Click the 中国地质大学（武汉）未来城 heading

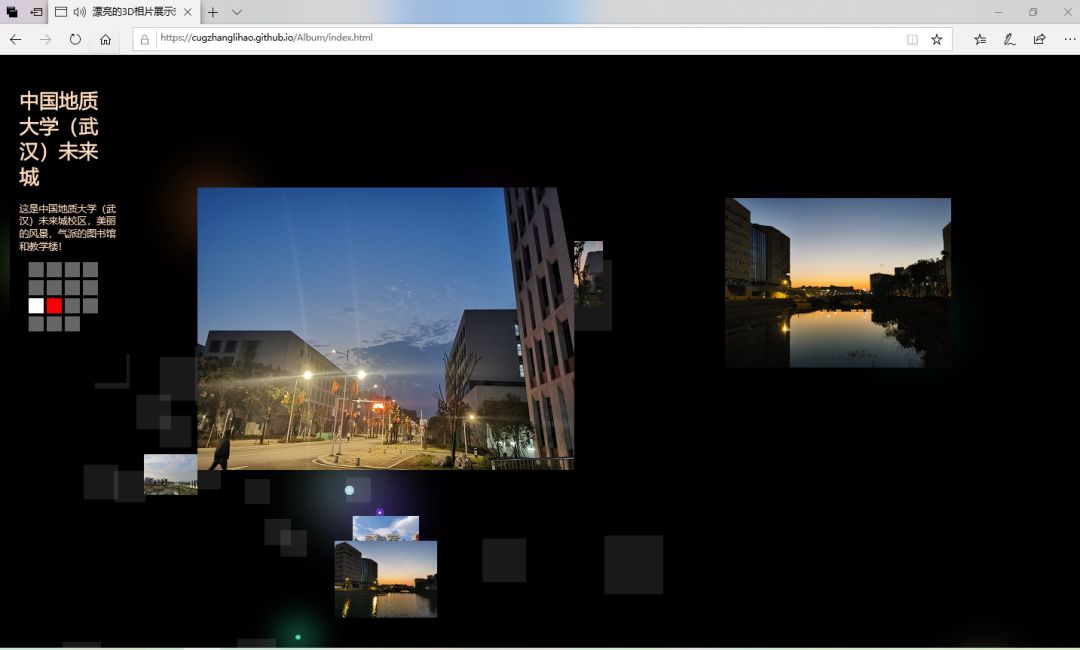(x=59, y=139)
